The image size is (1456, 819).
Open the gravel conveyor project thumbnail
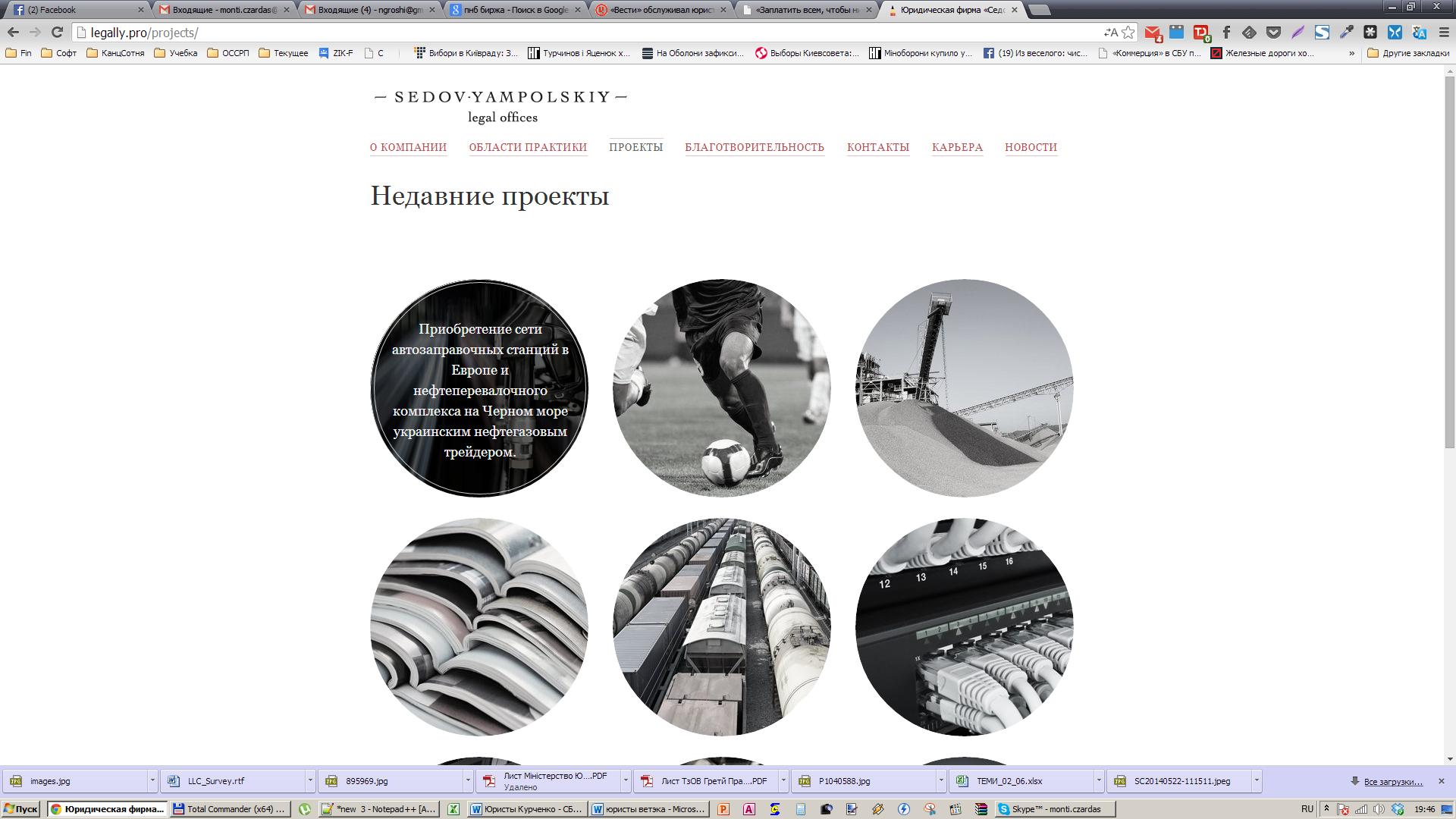point(964,388)
